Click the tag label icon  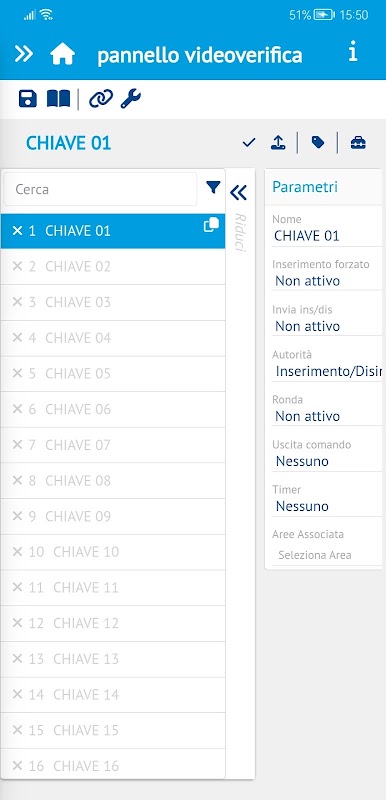click(318, 142)
